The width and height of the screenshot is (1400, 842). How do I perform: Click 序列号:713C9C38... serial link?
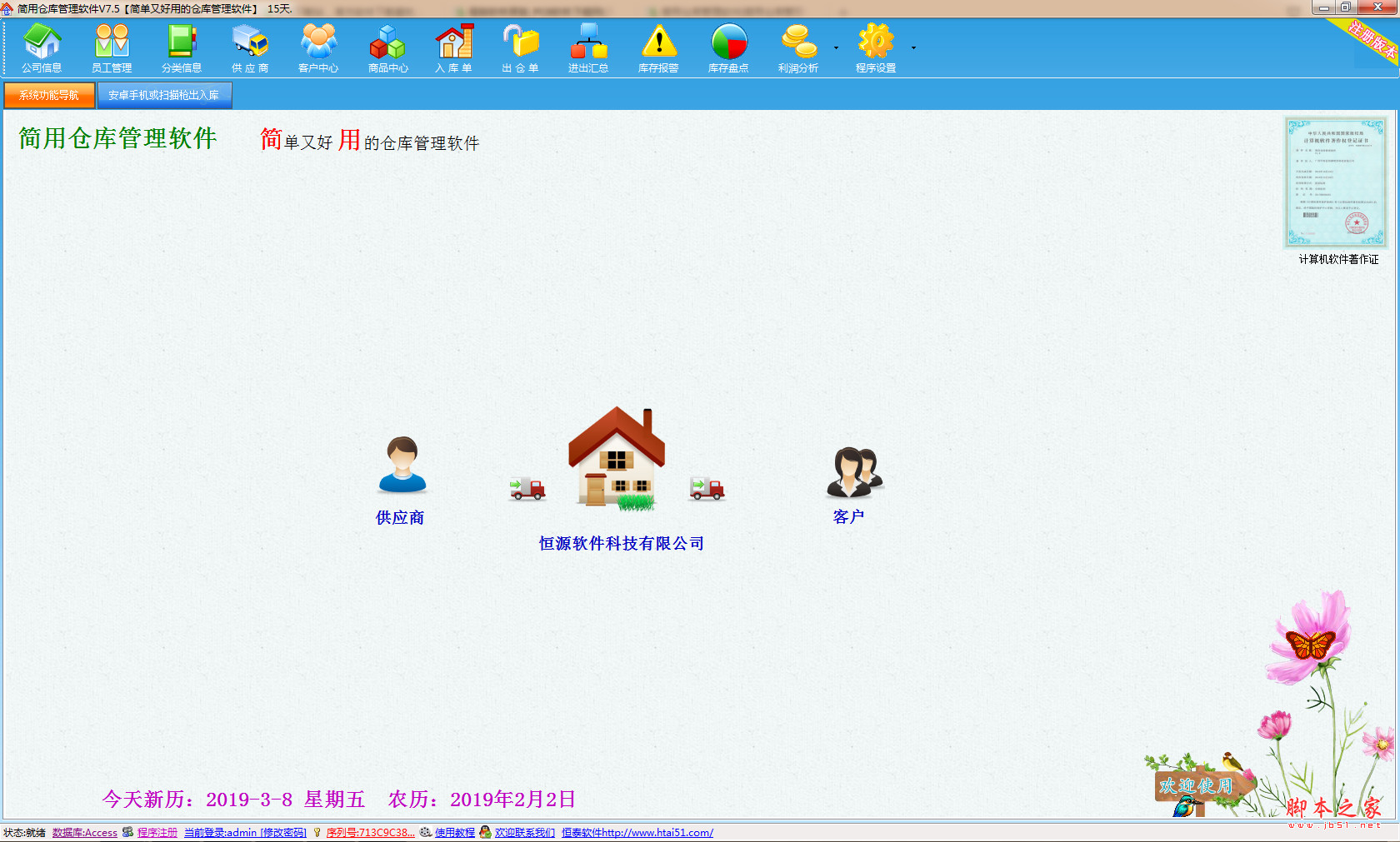pyautogui.click(x=370, y=832)
